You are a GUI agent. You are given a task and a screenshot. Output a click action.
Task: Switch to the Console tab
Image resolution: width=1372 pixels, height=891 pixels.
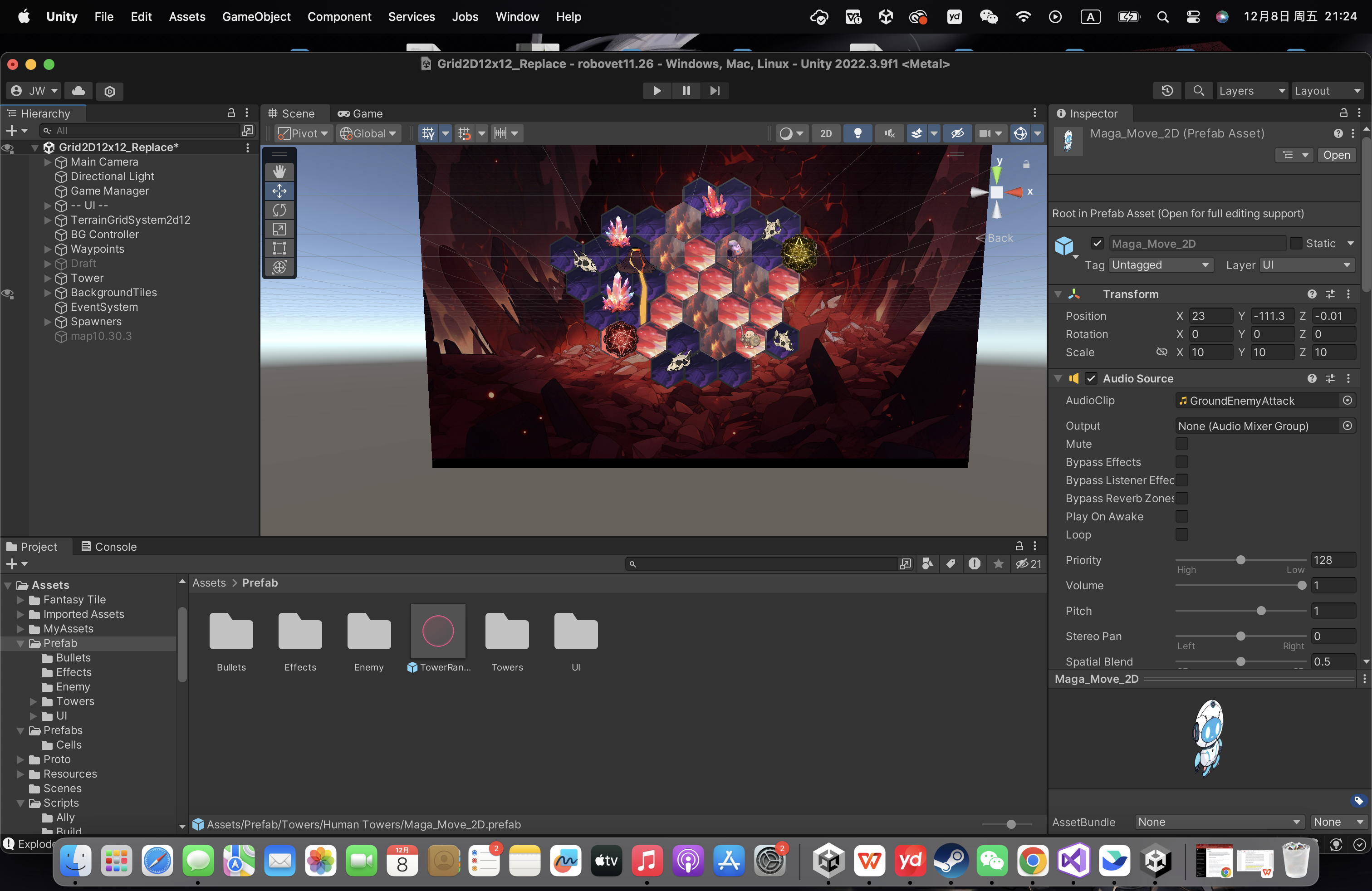(x=109, y=546)
